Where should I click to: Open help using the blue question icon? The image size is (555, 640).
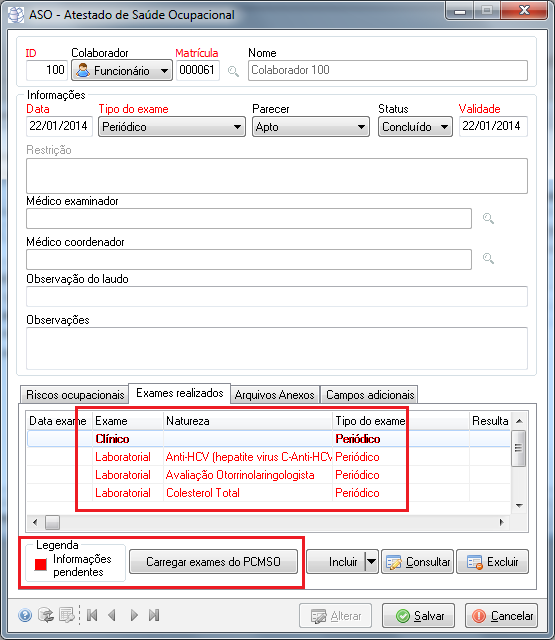tap(25, 615)
